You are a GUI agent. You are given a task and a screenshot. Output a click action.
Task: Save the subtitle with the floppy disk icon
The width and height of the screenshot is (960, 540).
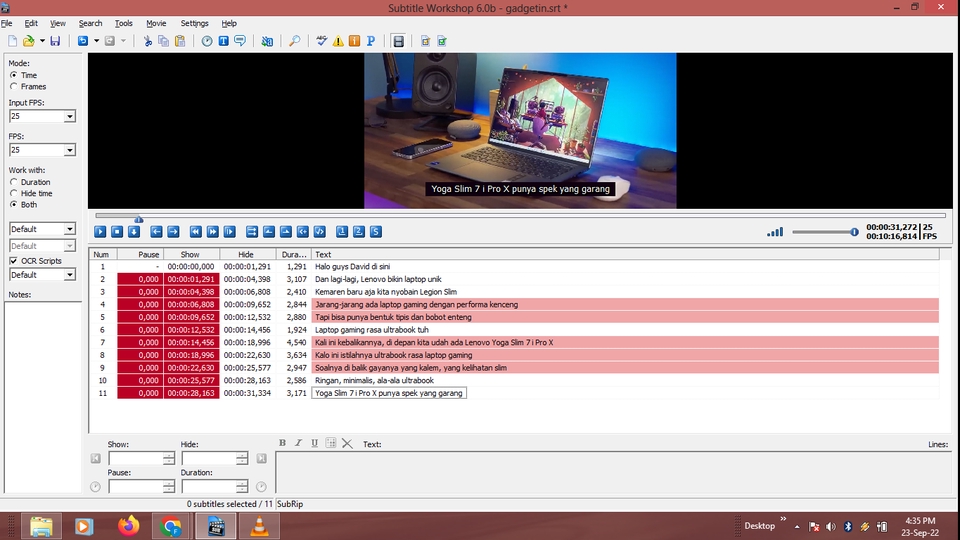(55, 41)
